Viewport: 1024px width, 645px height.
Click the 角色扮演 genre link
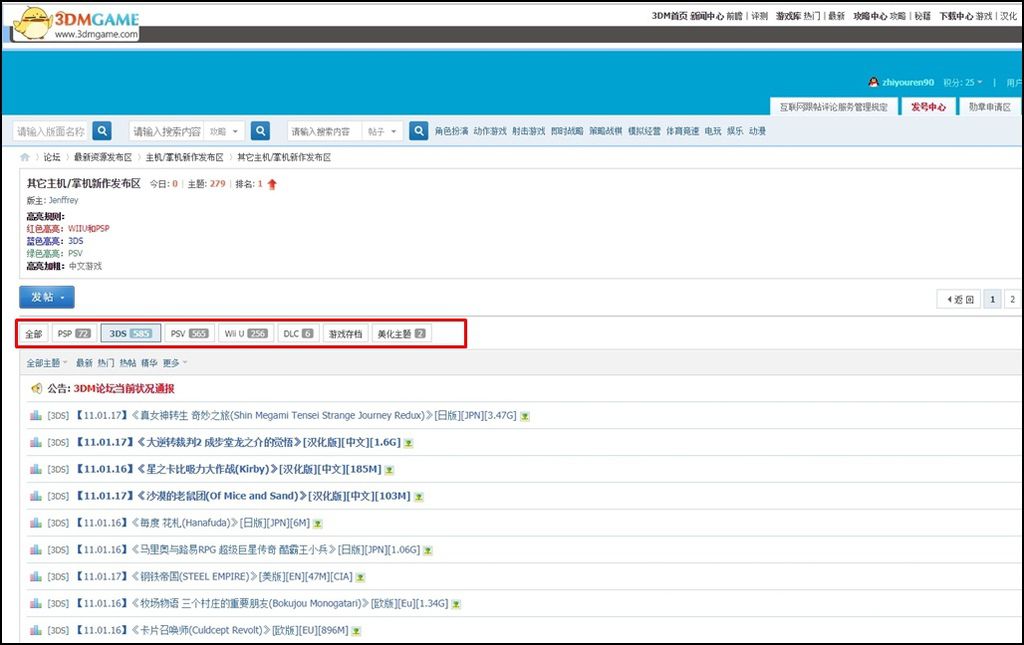452,131
